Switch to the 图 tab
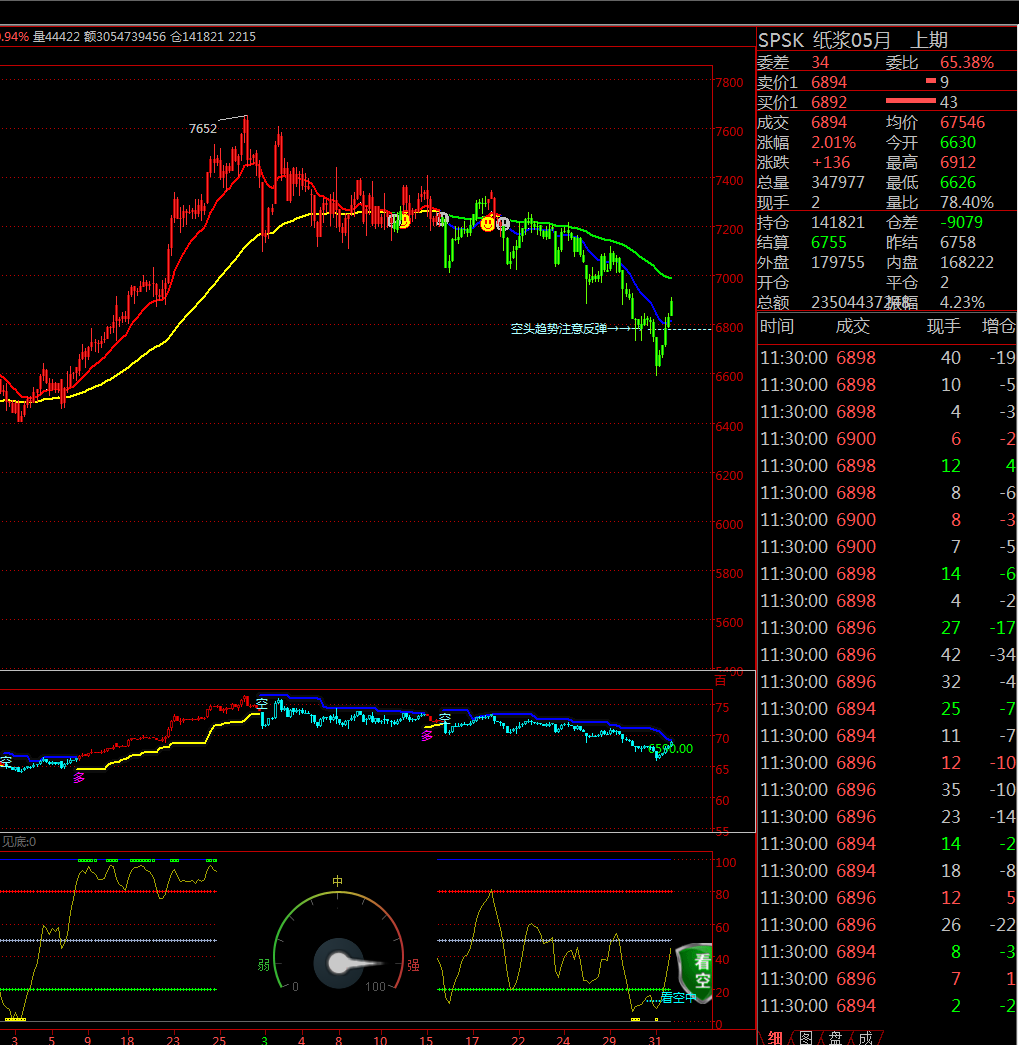Image resolution: width=1019 pixels, height=1045 pixels. pyautogui.click(x=805, y=1038)
